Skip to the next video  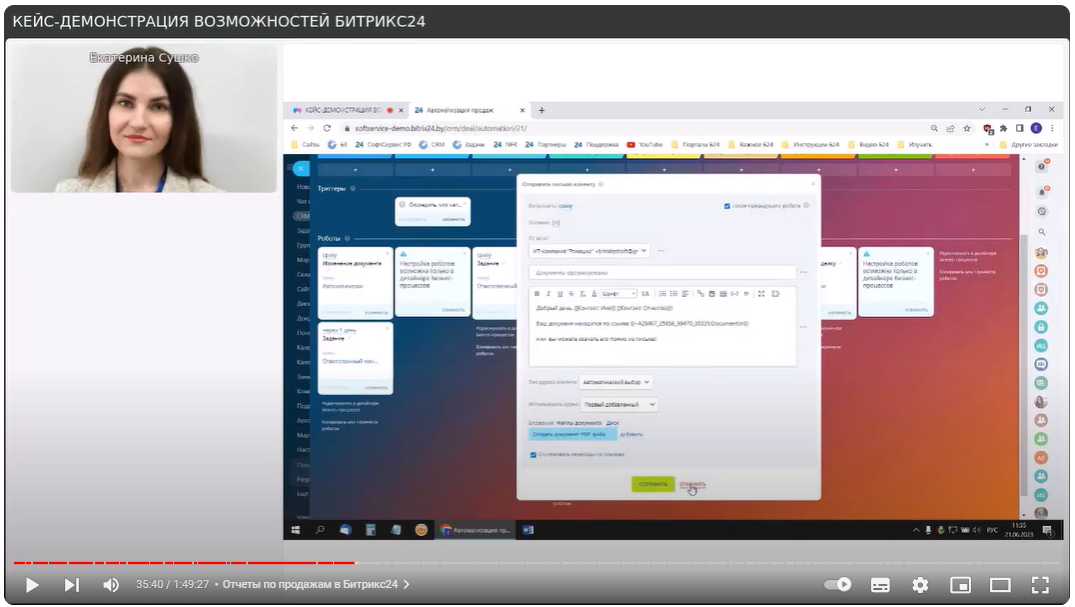tap(72, 585)
